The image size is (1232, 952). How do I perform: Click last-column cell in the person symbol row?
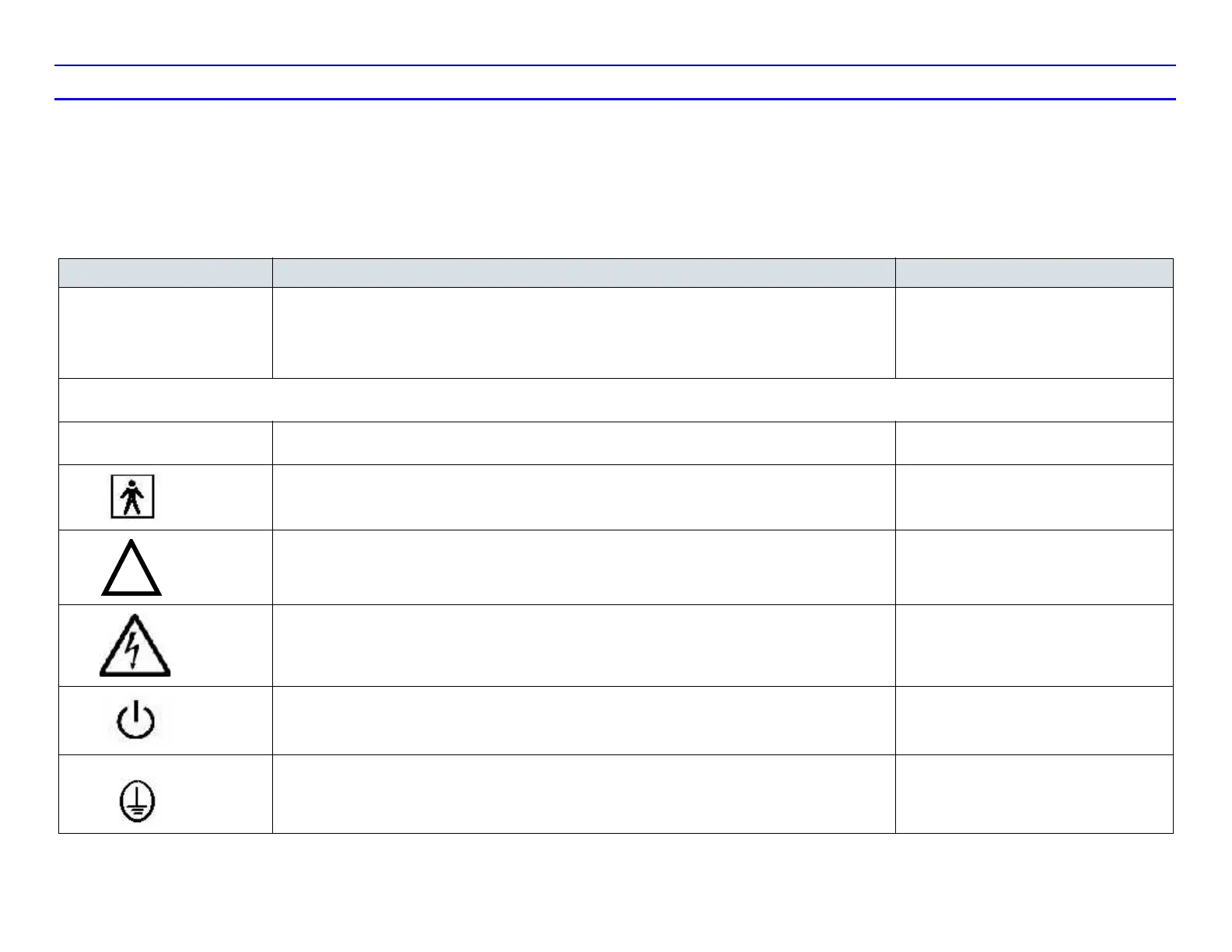click(1034, 497)
